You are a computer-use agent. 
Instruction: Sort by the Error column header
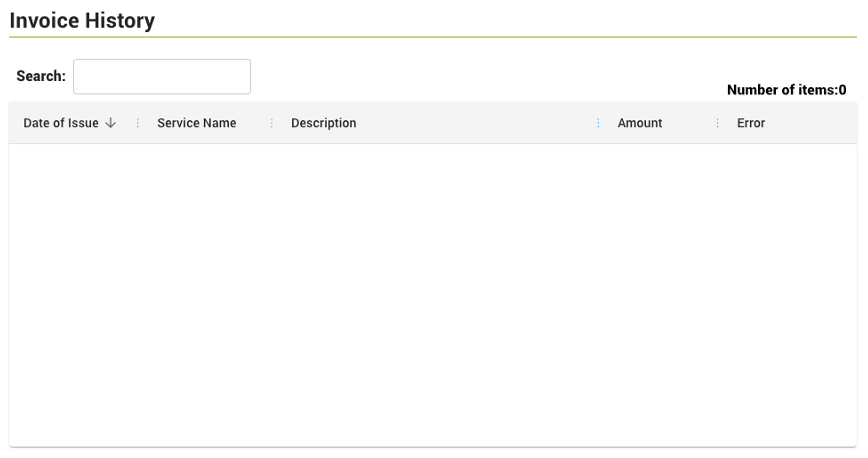coord(751,123)
